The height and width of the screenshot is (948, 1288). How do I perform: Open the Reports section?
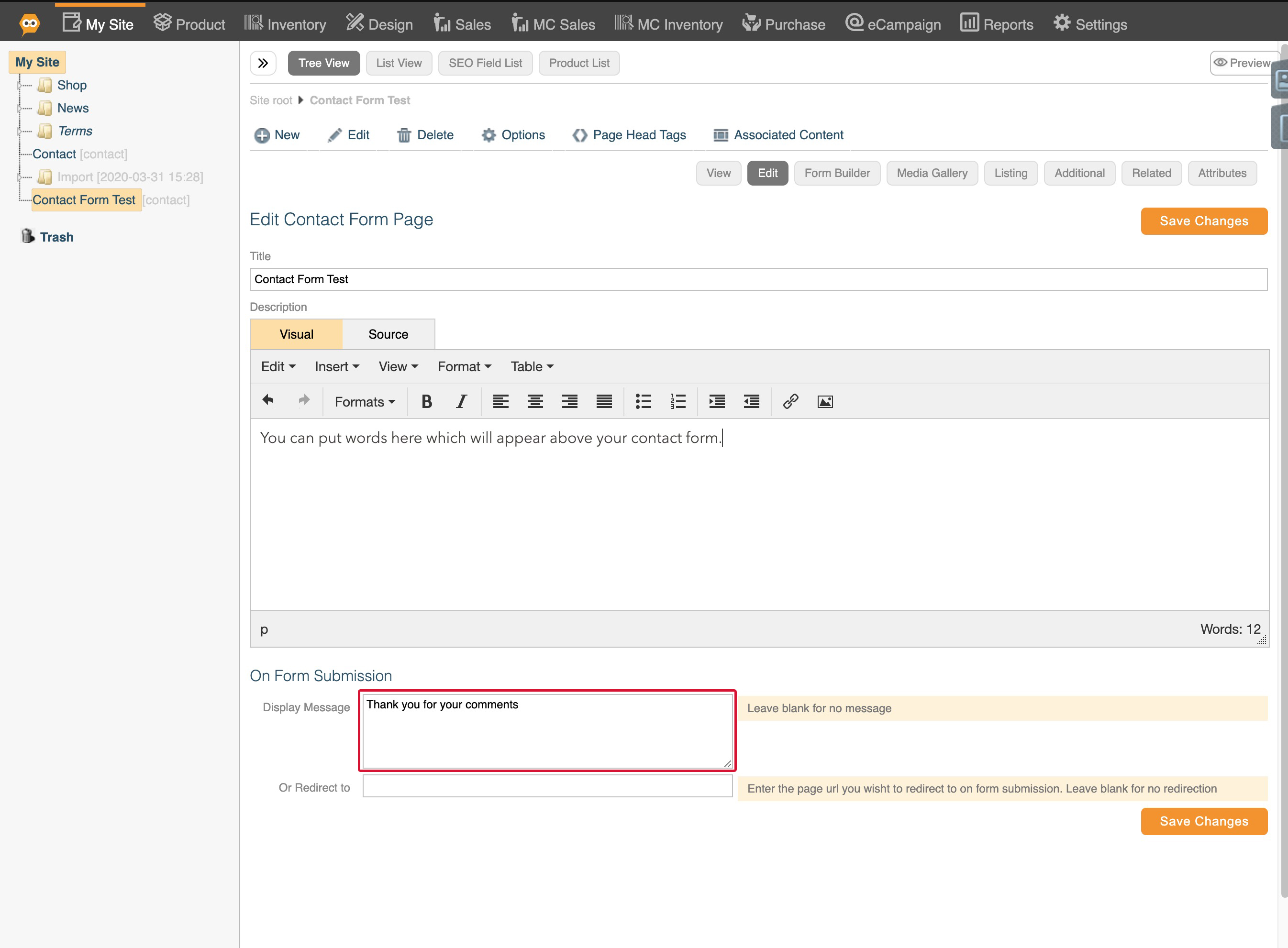(x=997, y=24)
